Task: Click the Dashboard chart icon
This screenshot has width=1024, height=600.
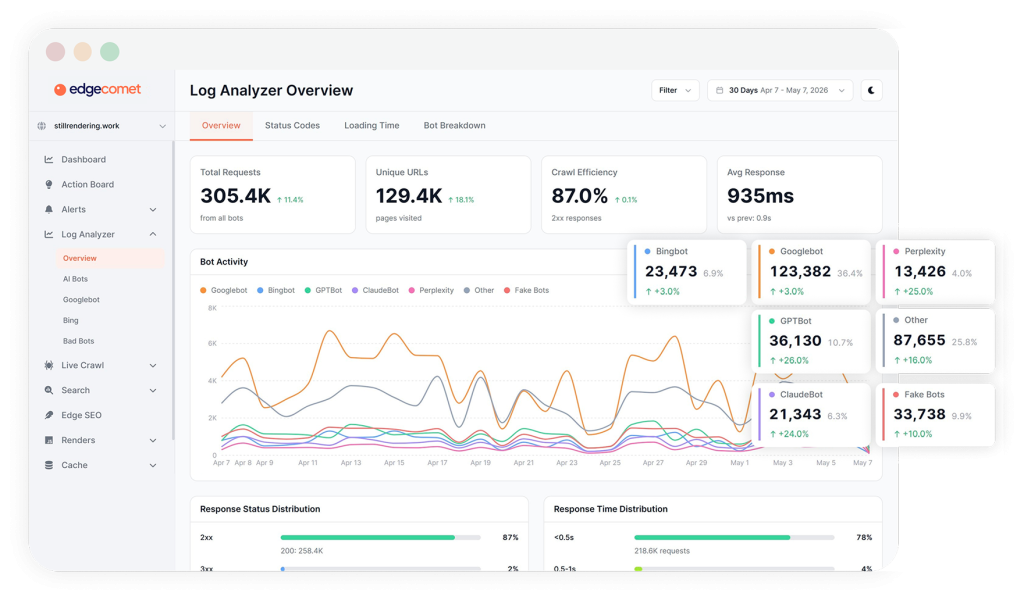Action: pyautogui.click(x=49, y=159)
